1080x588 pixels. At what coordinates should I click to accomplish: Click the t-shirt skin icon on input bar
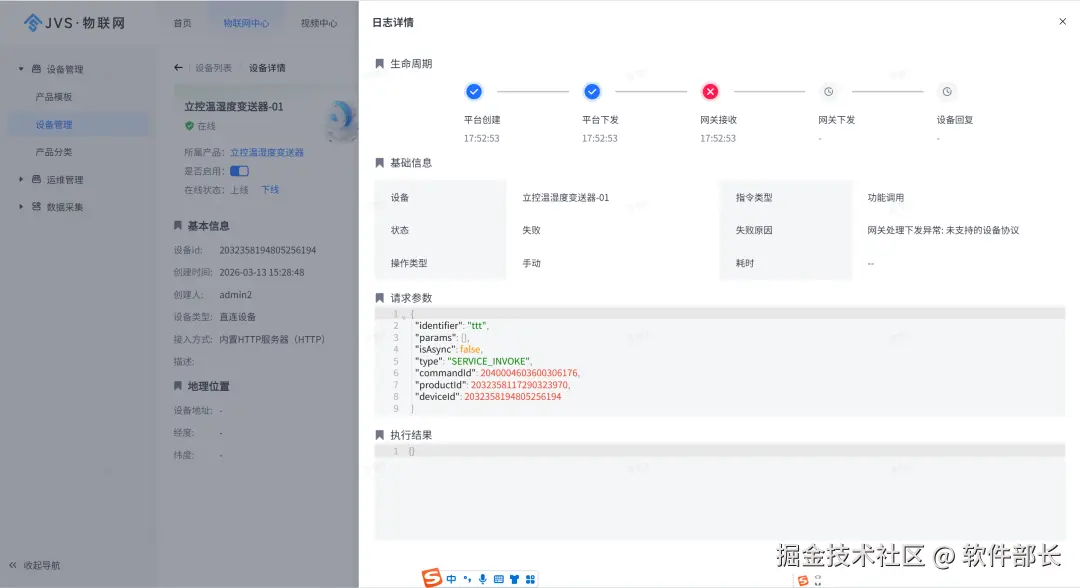[514, 578]
